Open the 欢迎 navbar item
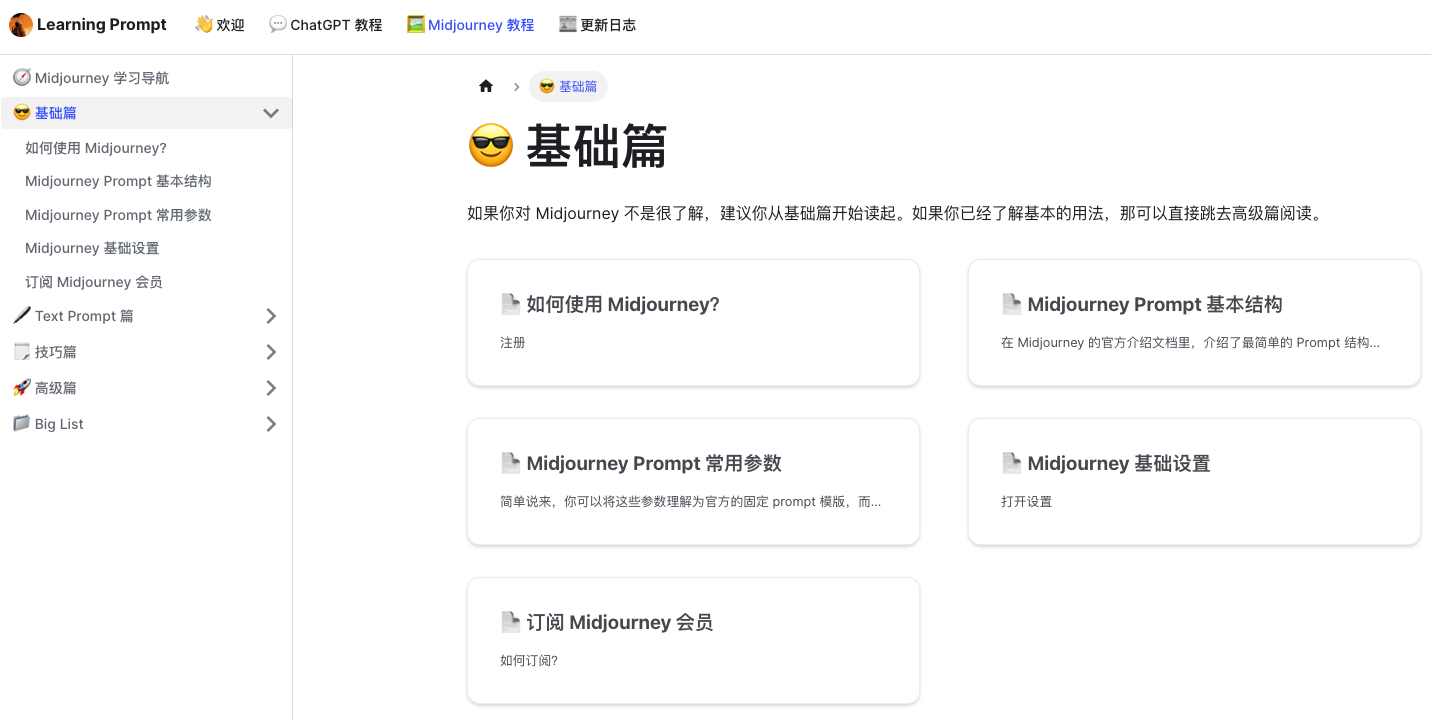The height and width of the screenshot is (720, 1431). 220,25
